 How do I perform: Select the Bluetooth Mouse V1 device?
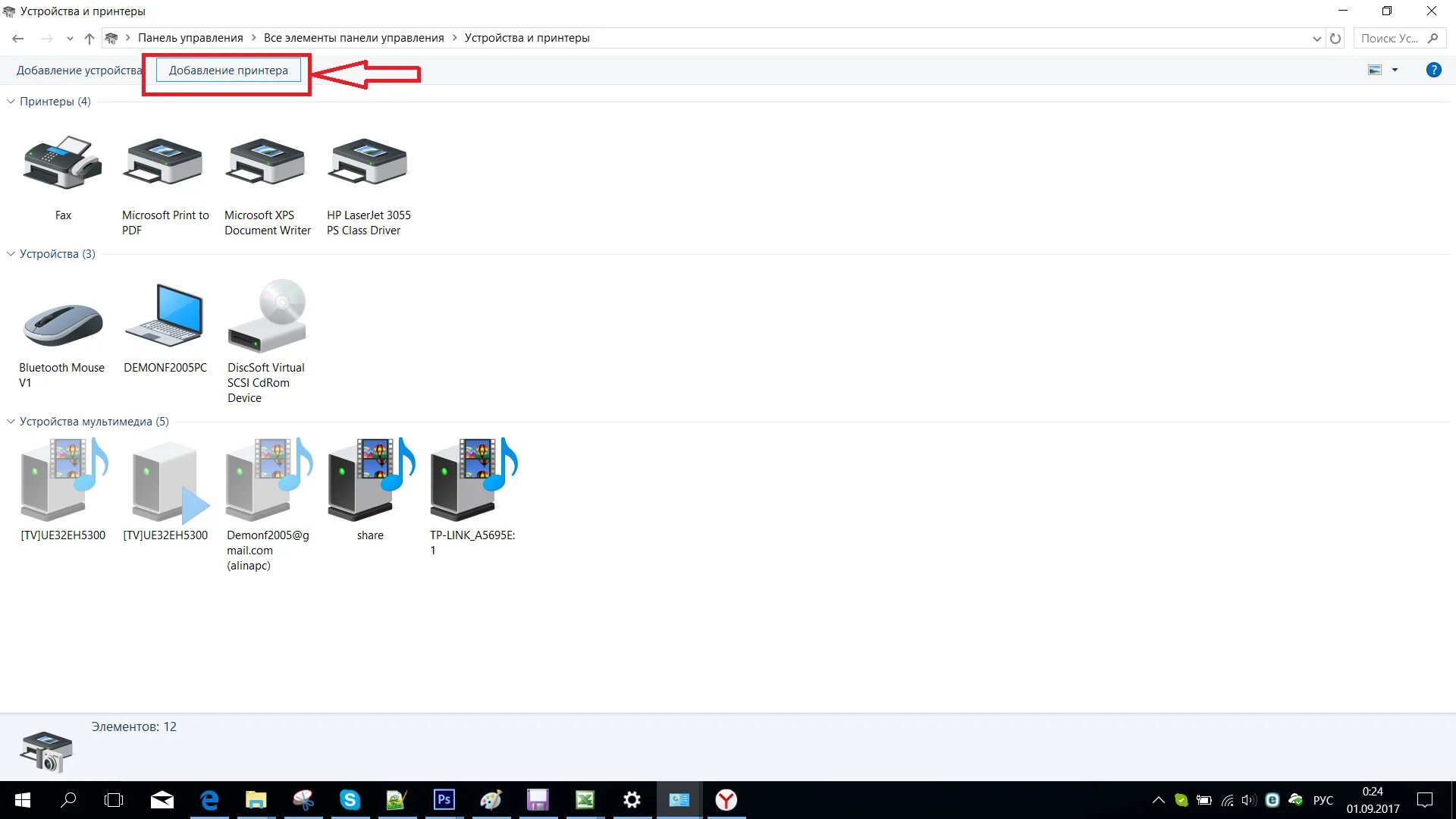(x=63, y=325)
